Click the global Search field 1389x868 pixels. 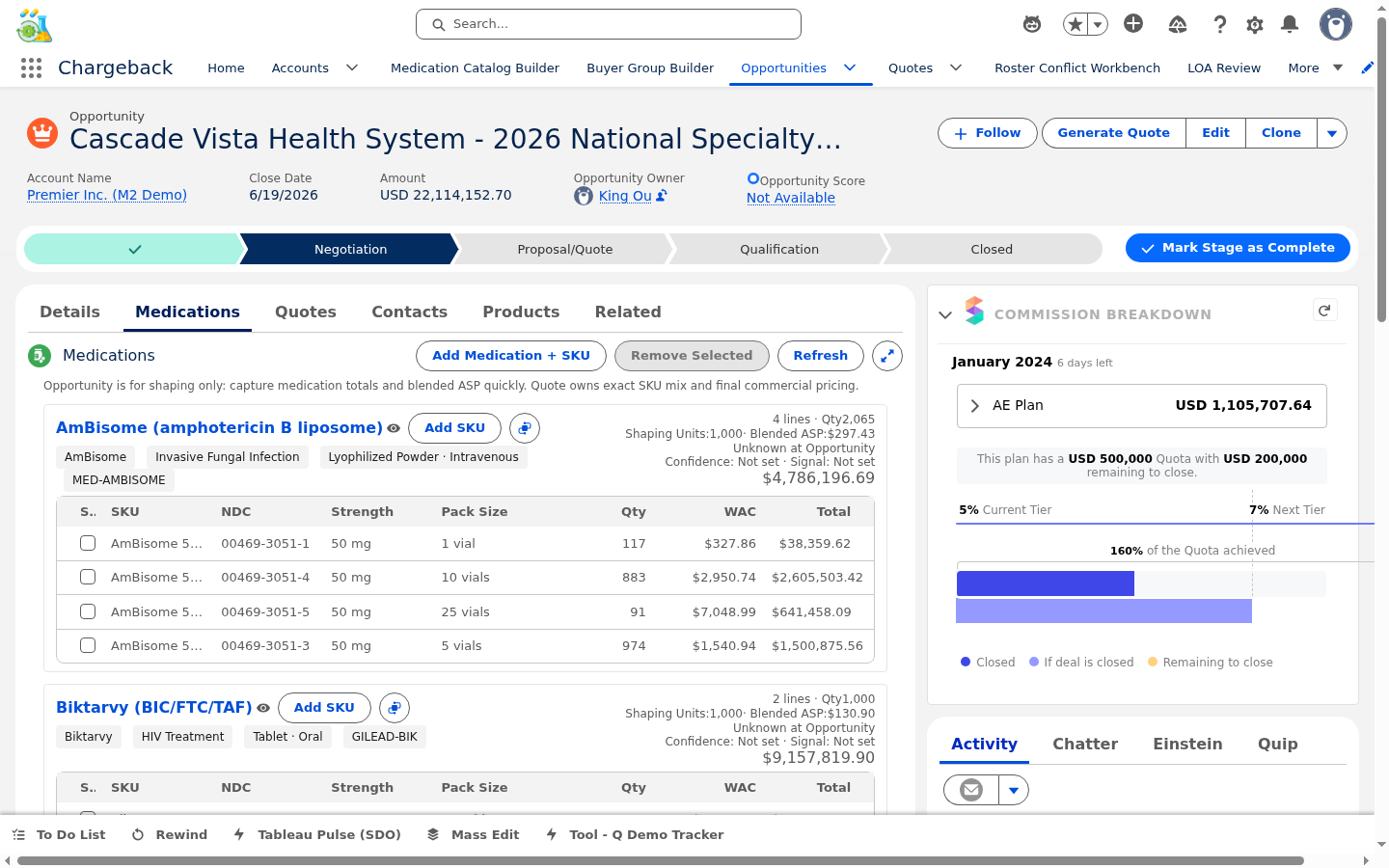pyautogui.click(x=609, y=24)
